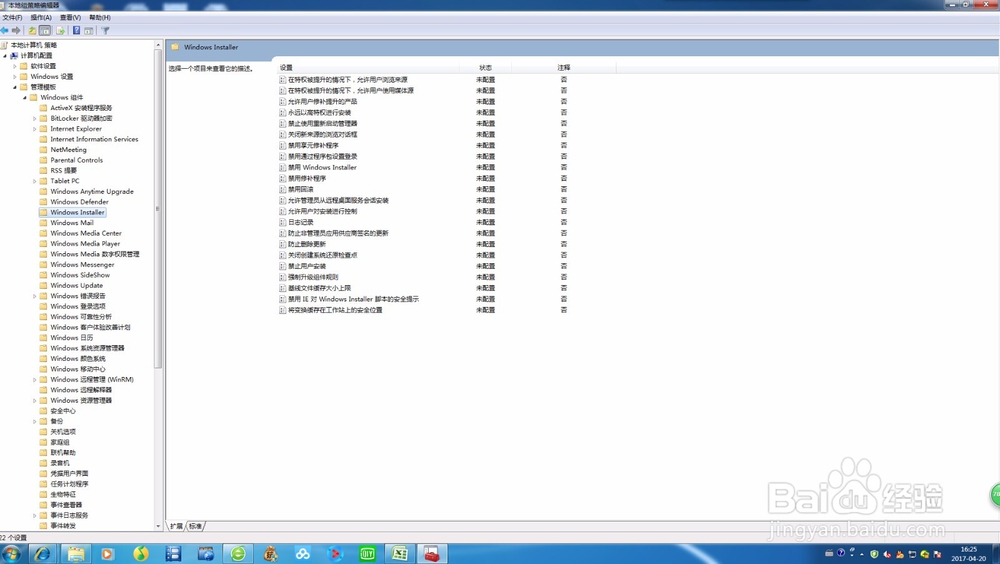Select the Windows Defender tree folder
The image size is (1000, 564).
[79, 202]
